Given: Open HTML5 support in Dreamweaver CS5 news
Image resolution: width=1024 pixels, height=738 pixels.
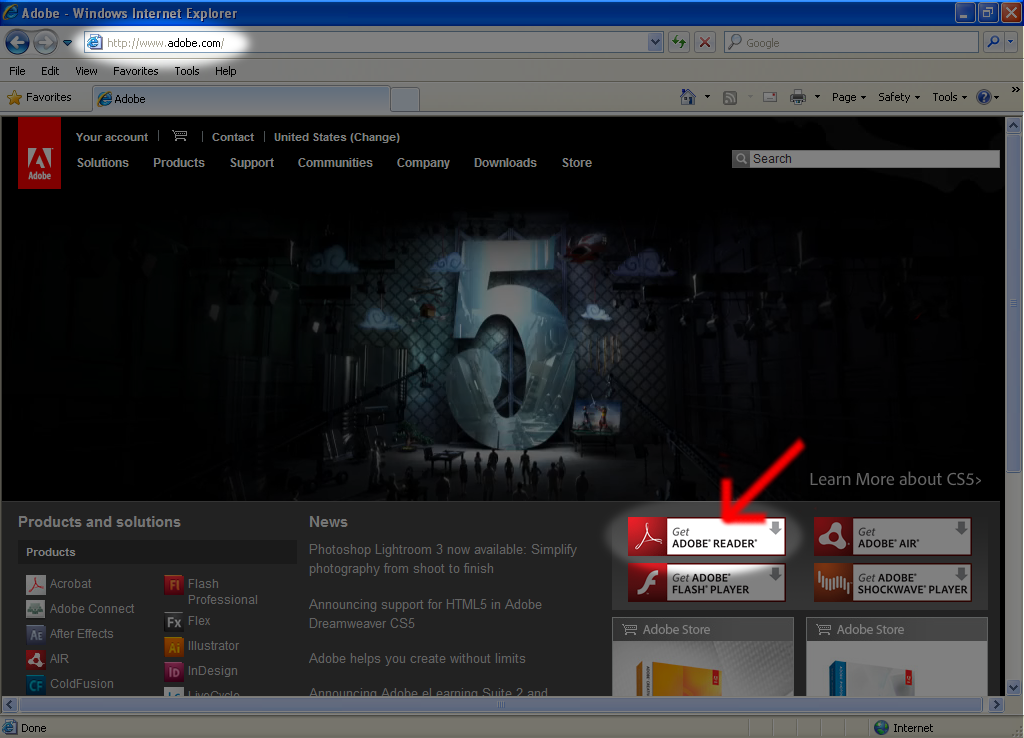Looking at the screenshot, I should (425, 614).
